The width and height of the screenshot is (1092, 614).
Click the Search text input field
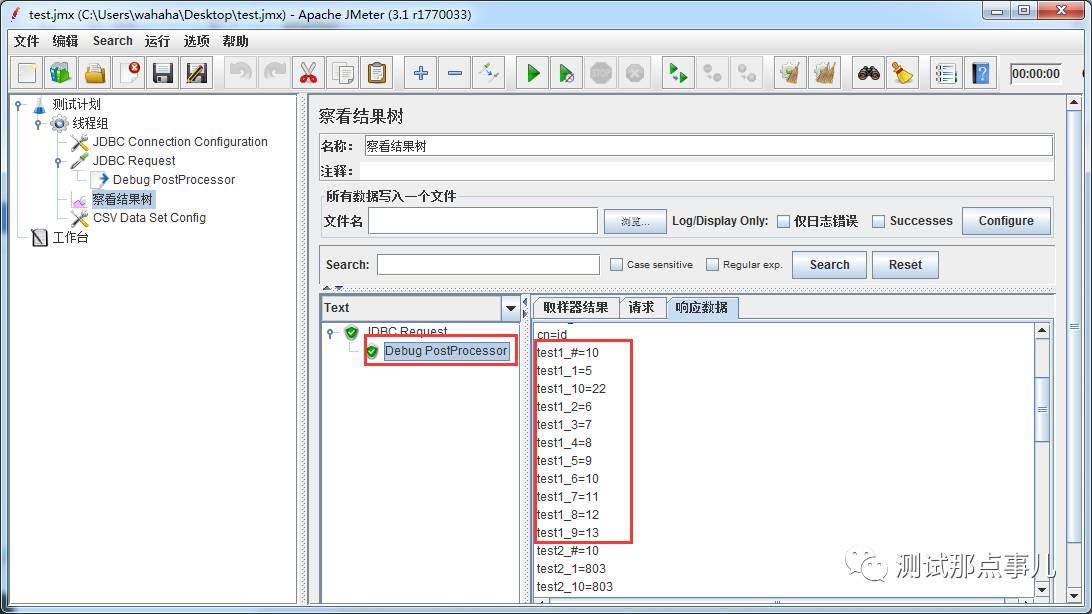(488, 265)
